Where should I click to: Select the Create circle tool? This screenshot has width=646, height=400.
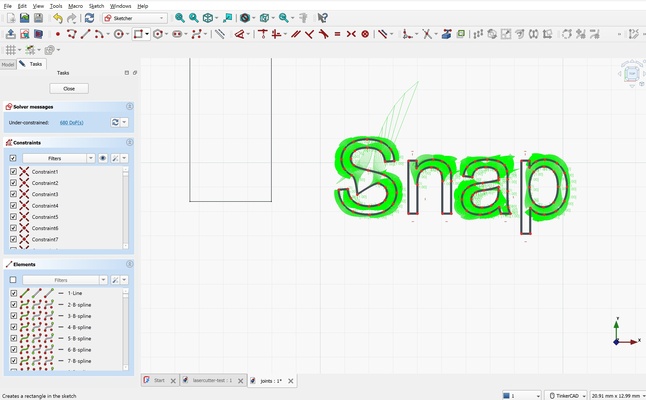(x=119, y=34)
